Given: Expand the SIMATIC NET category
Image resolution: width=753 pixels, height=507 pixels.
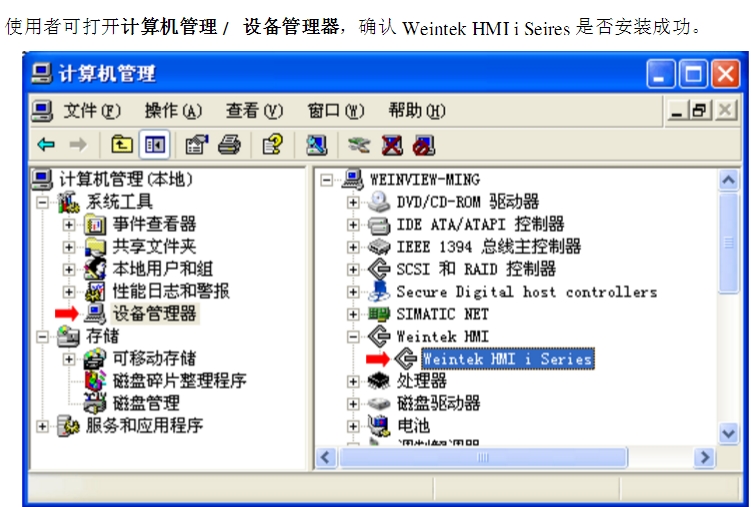Looking at the screenshot, I should (353, 314).
